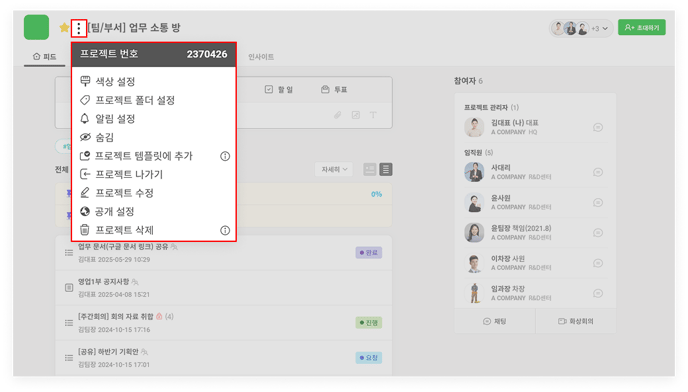
Task: Click chat icon next to 이차장 사원
Action: [598, 263]
